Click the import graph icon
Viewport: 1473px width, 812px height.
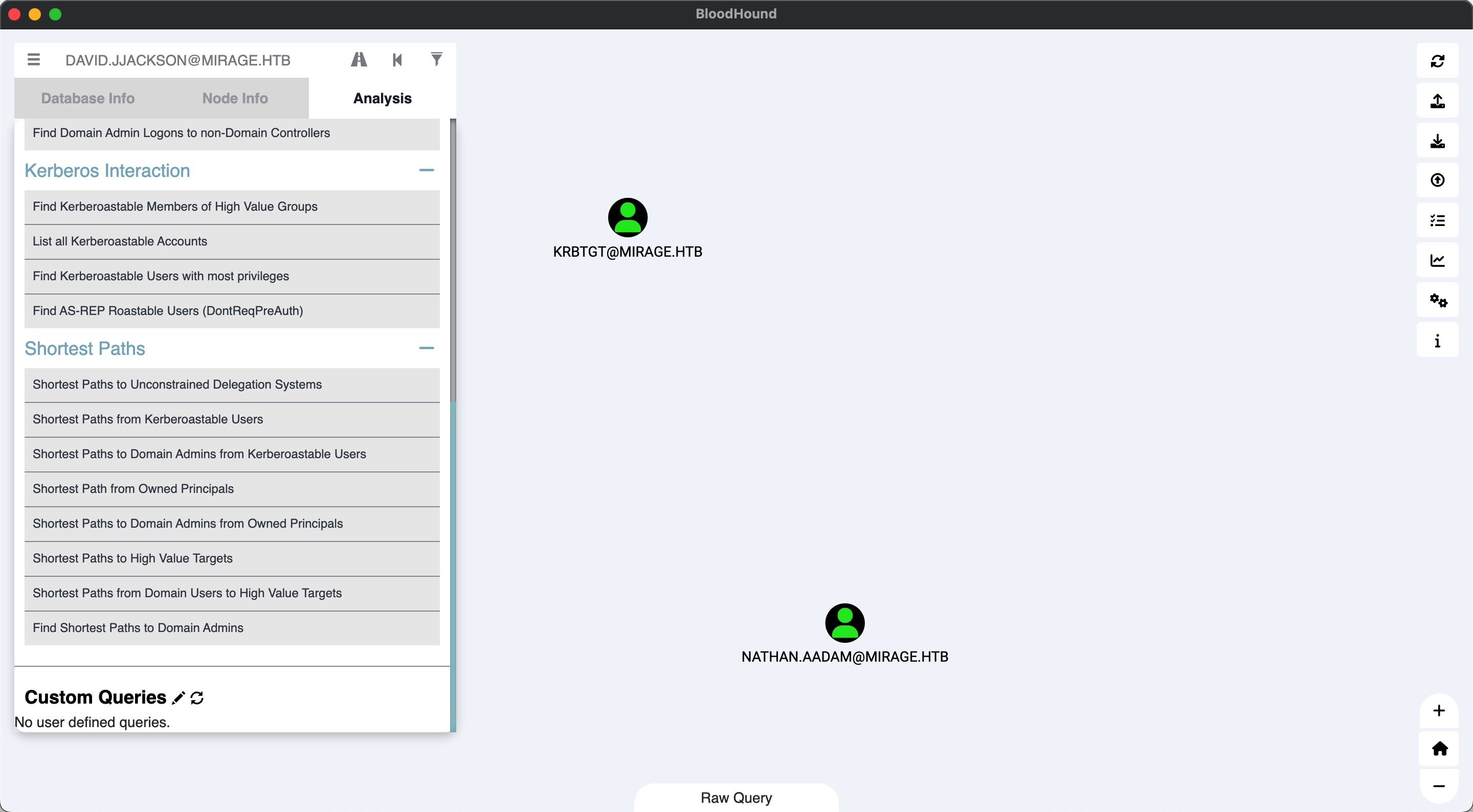(x=1437, y=141)
